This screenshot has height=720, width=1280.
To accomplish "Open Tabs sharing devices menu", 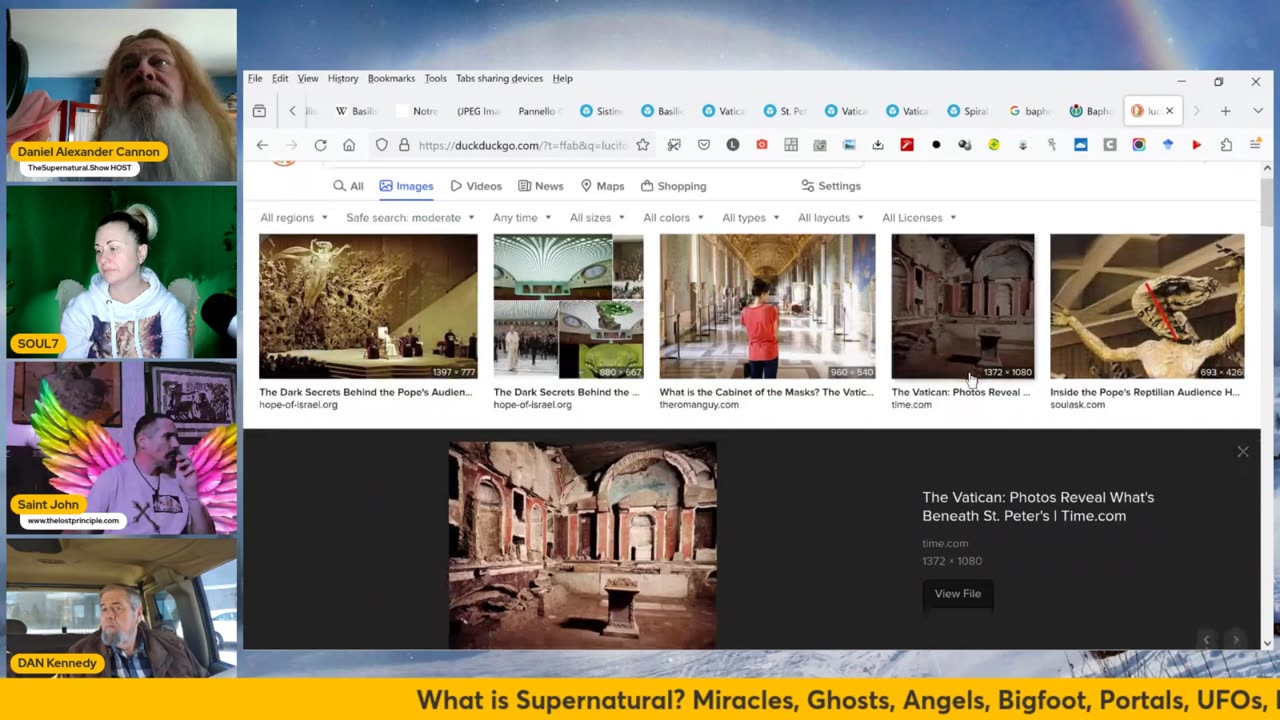I will [499, 78].
